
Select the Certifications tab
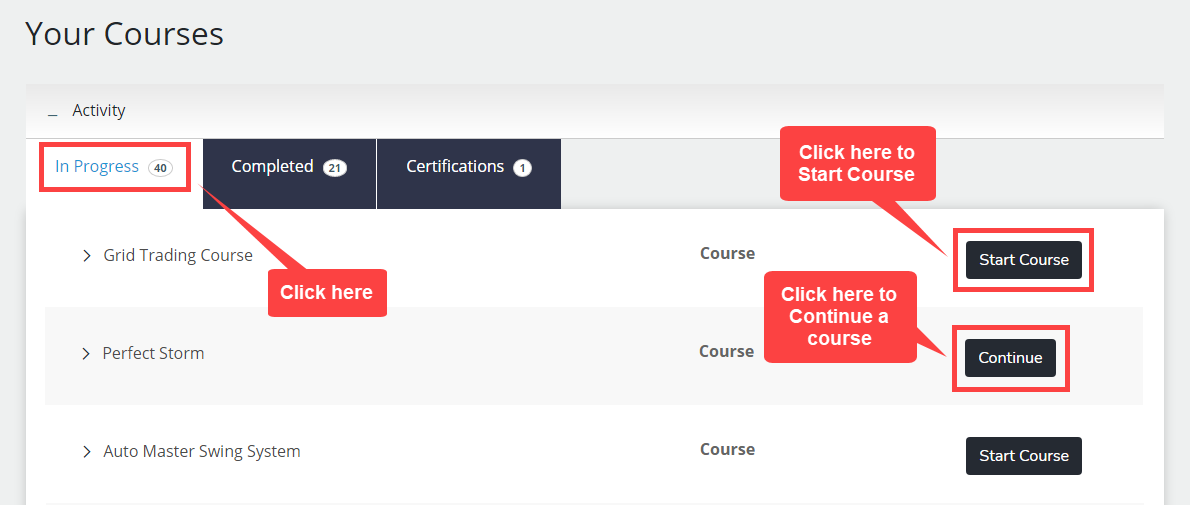[455, 167]
